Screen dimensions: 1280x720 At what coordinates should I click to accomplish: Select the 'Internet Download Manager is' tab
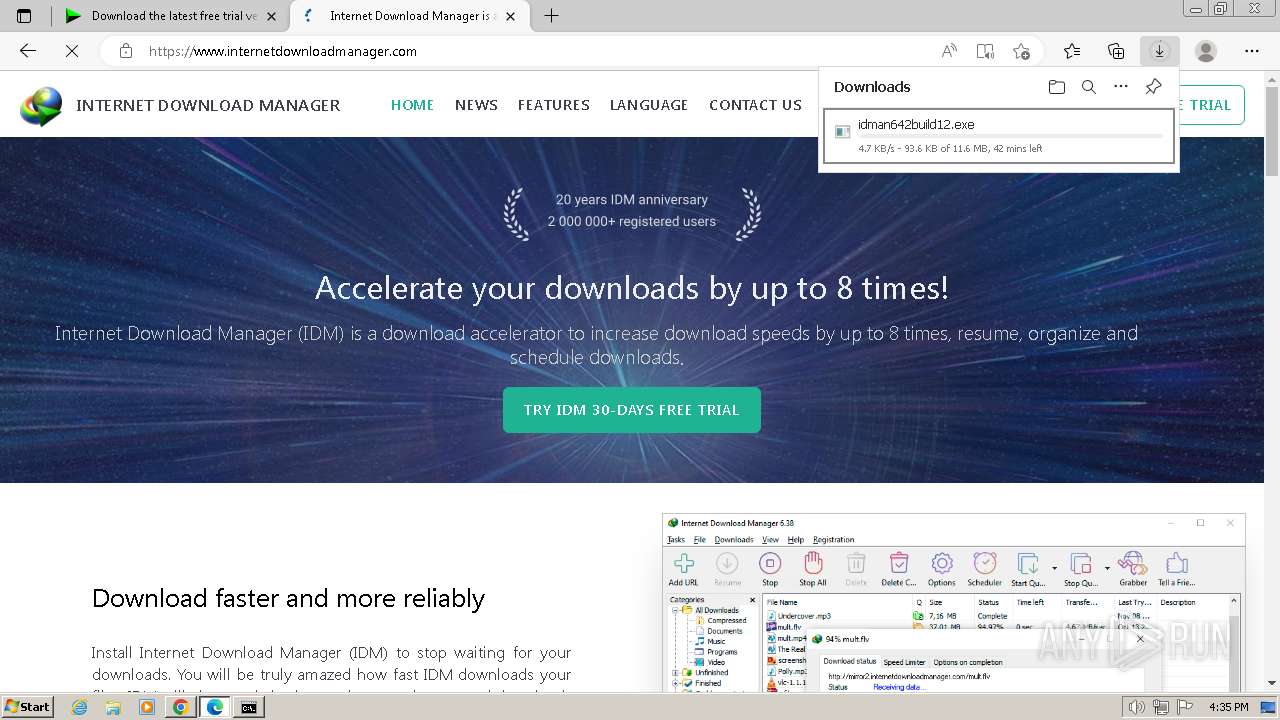(x=410, y=16)
